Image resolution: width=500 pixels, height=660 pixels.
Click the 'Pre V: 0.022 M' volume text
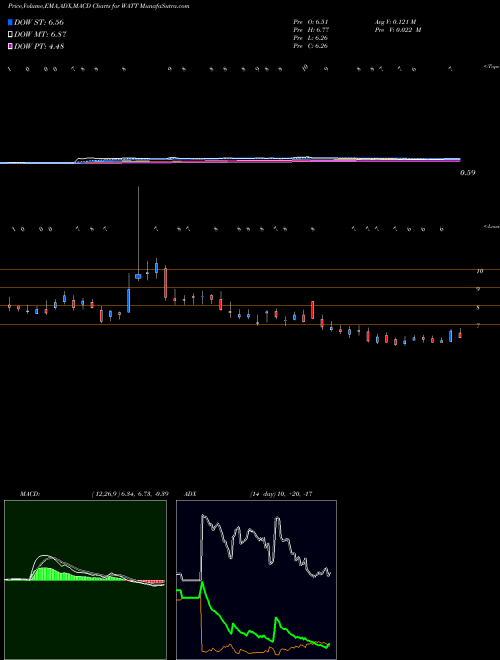pyautogui.click(x=398, y=30)
